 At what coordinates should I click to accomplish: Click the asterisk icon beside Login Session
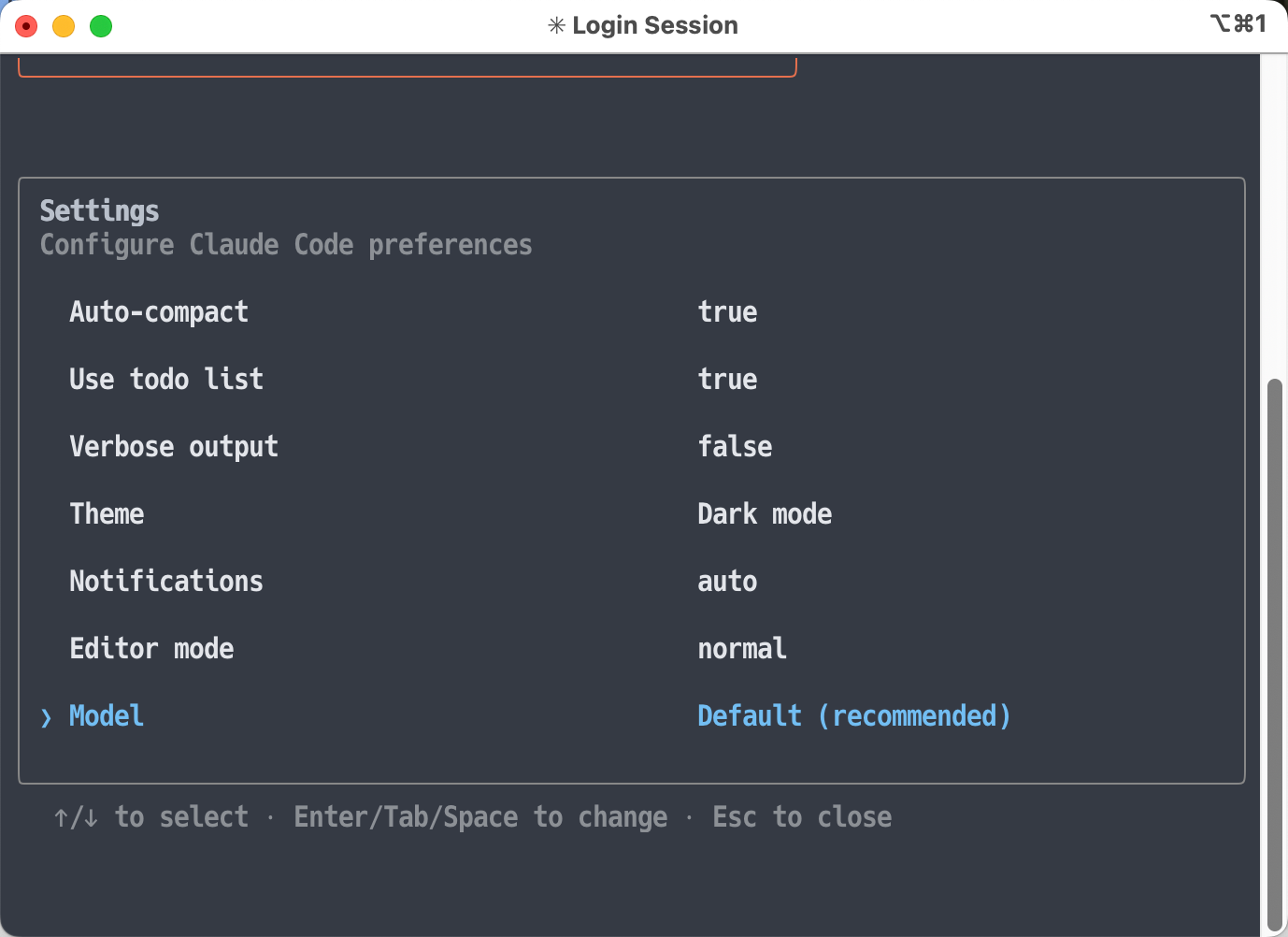click(556, 26)
